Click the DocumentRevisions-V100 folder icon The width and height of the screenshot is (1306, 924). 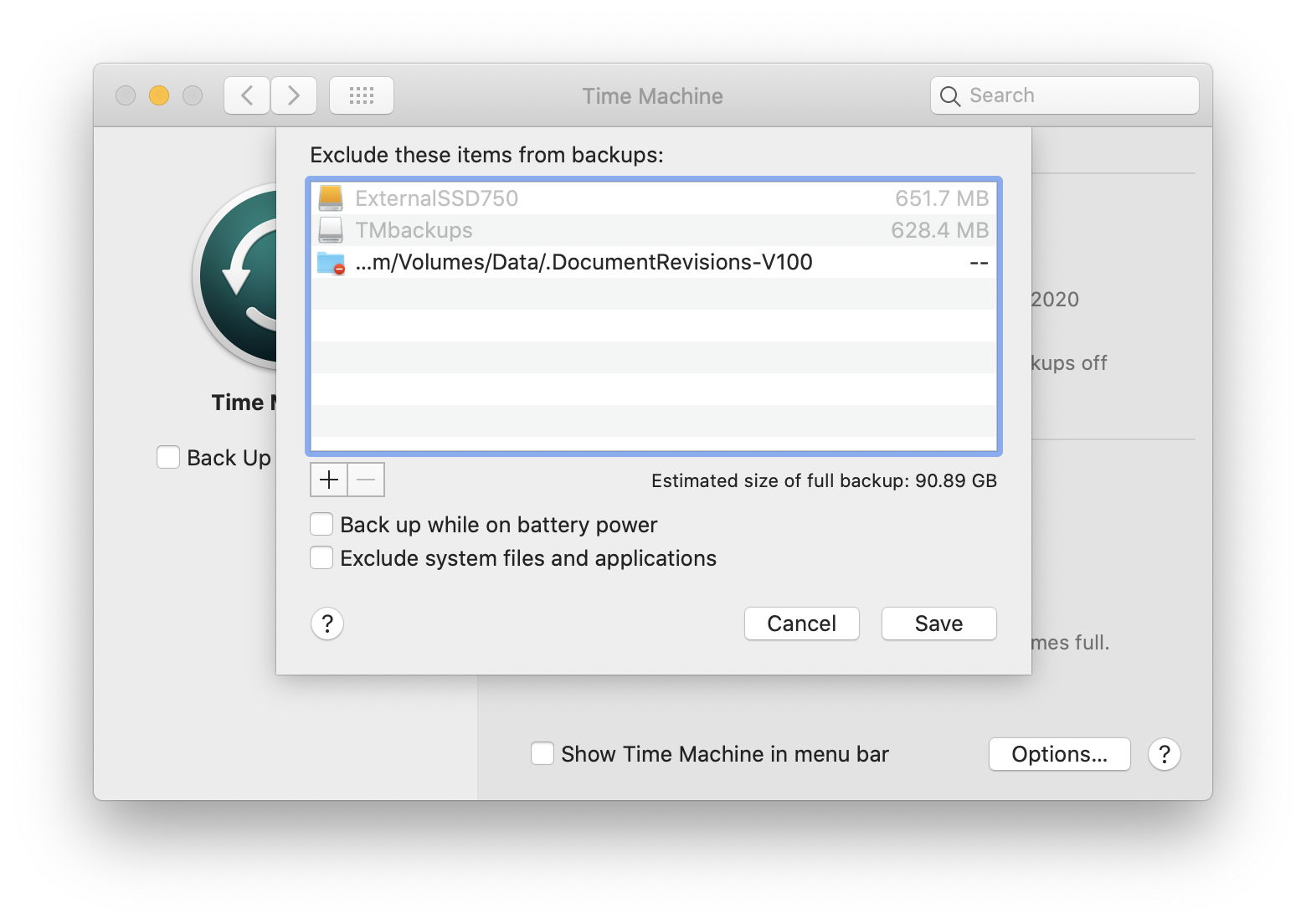click(x=331, y=263)
